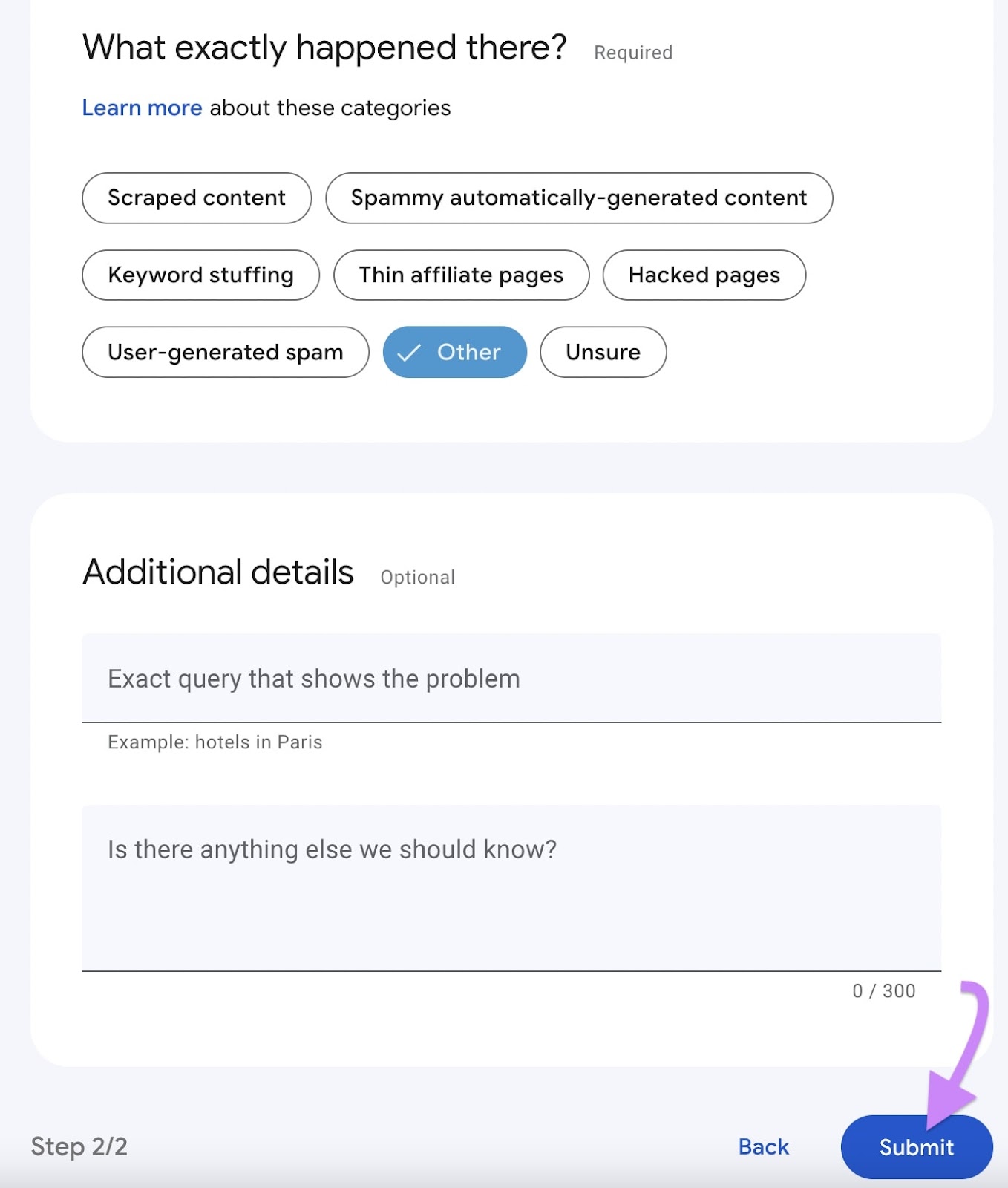Click the hotels in Paris example hint text
Screen dimensions: 1008x1188
point(215,742)
